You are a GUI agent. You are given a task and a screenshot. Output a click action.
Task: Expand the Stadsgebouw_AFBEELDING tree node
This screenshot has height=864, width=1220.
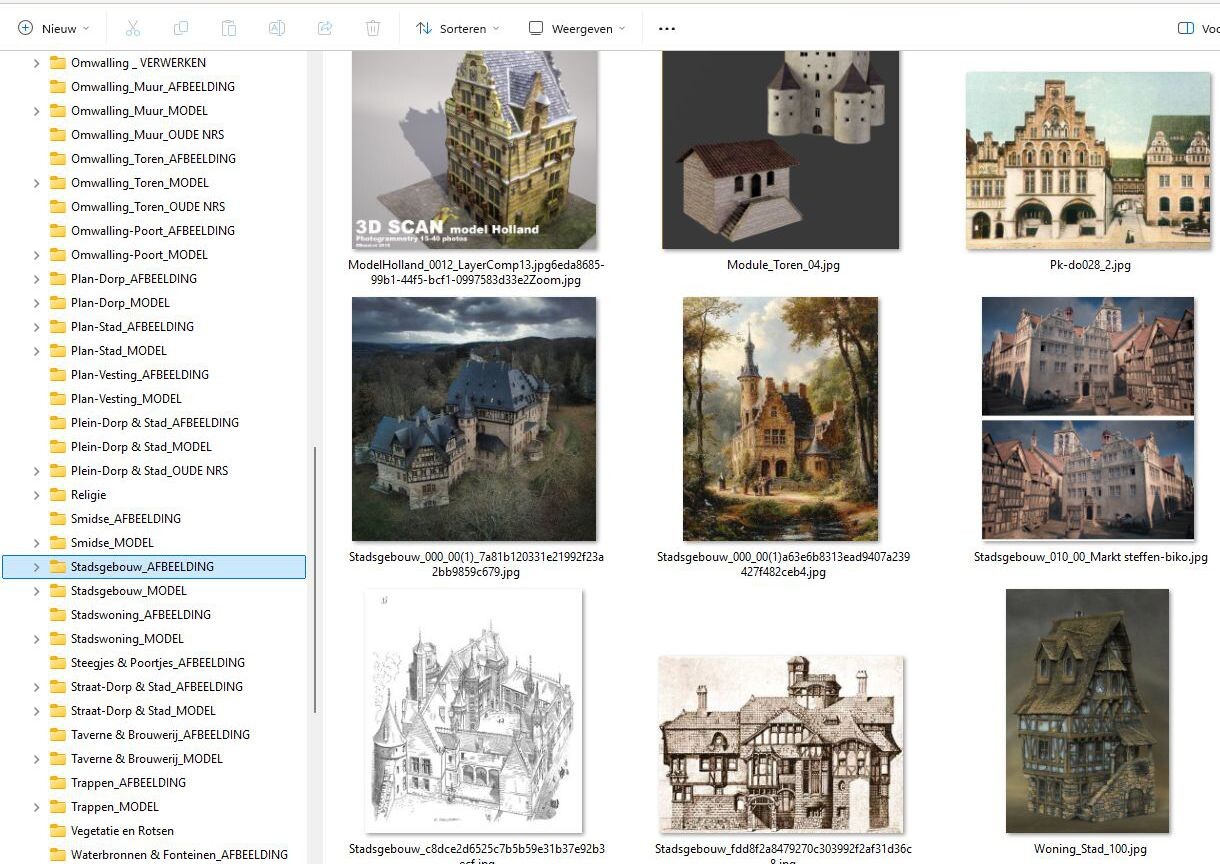tap(37, 567)
